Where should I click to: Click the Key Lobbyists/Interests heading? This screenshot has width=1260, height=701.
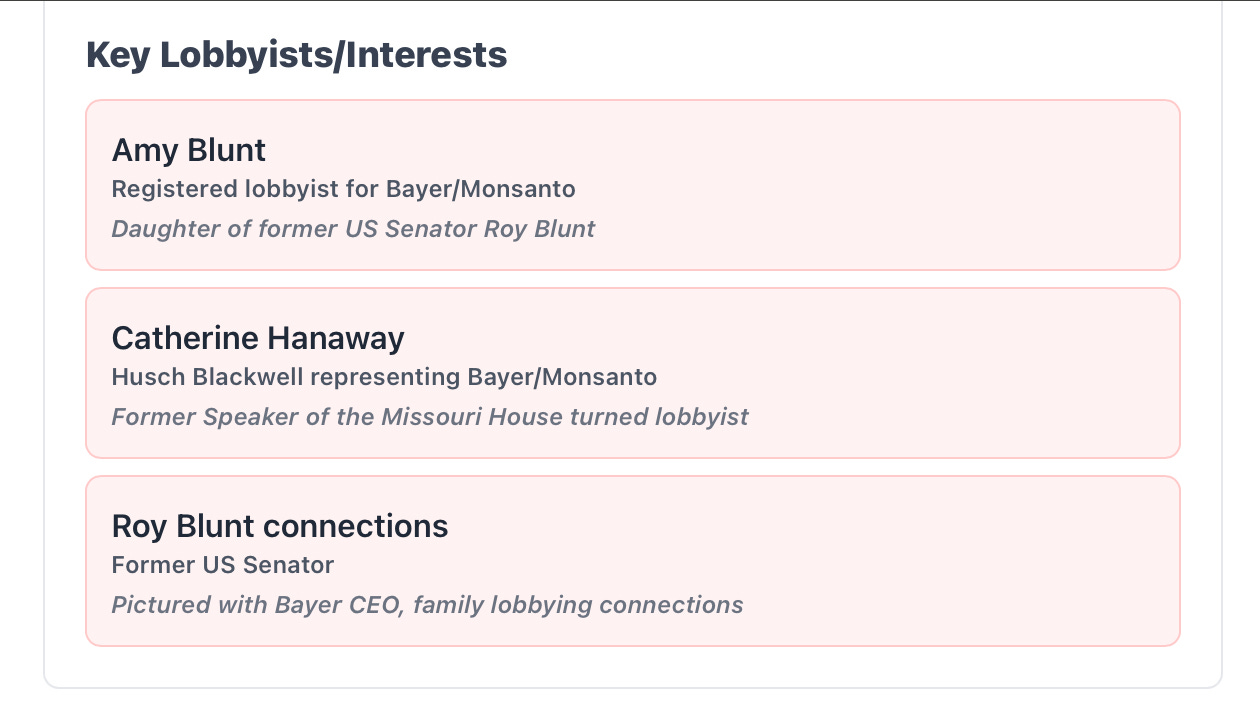point(297,55)
